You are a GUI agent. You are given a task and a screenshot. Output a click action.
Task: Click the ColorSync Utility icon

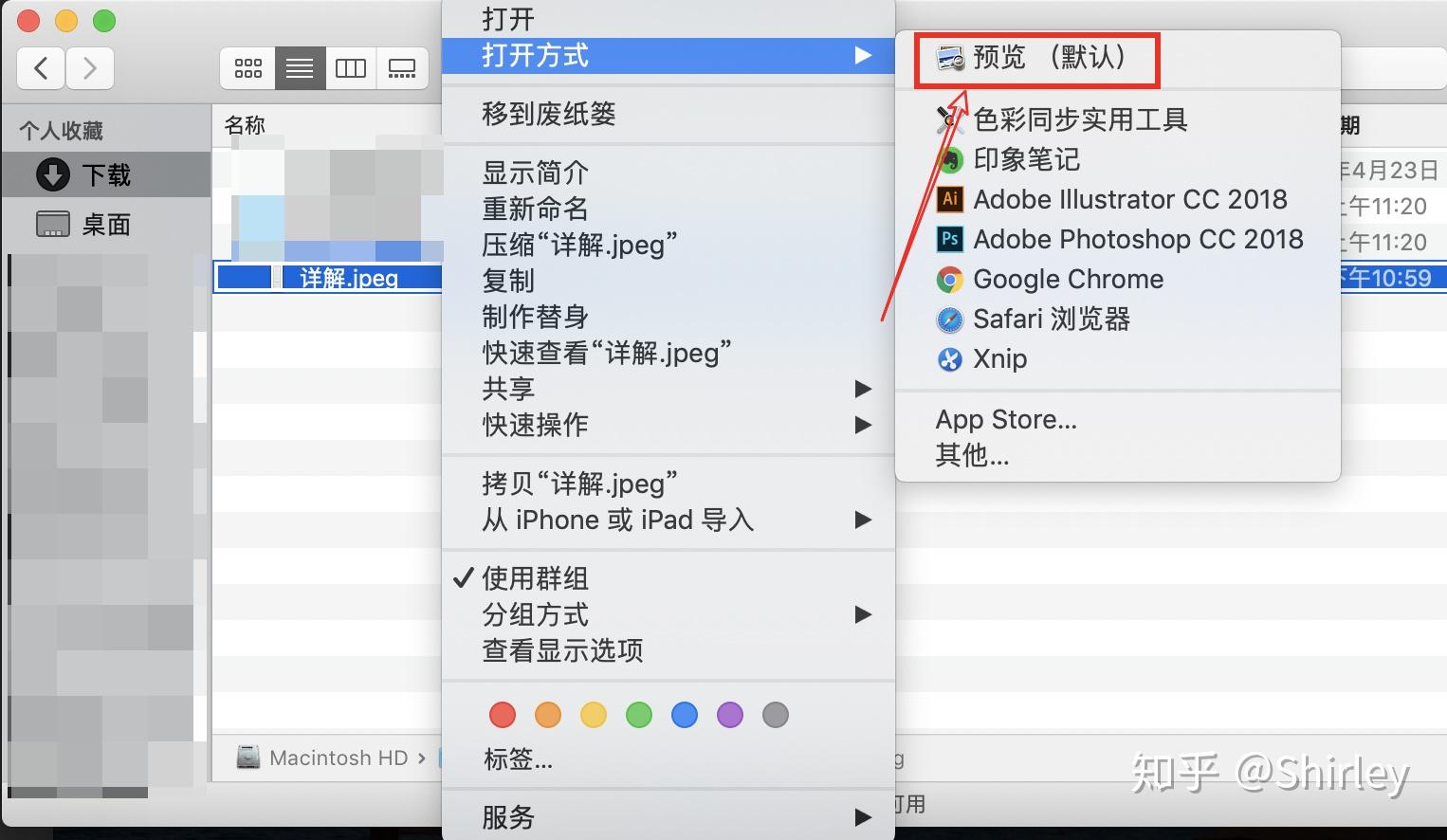pos(950,119)
